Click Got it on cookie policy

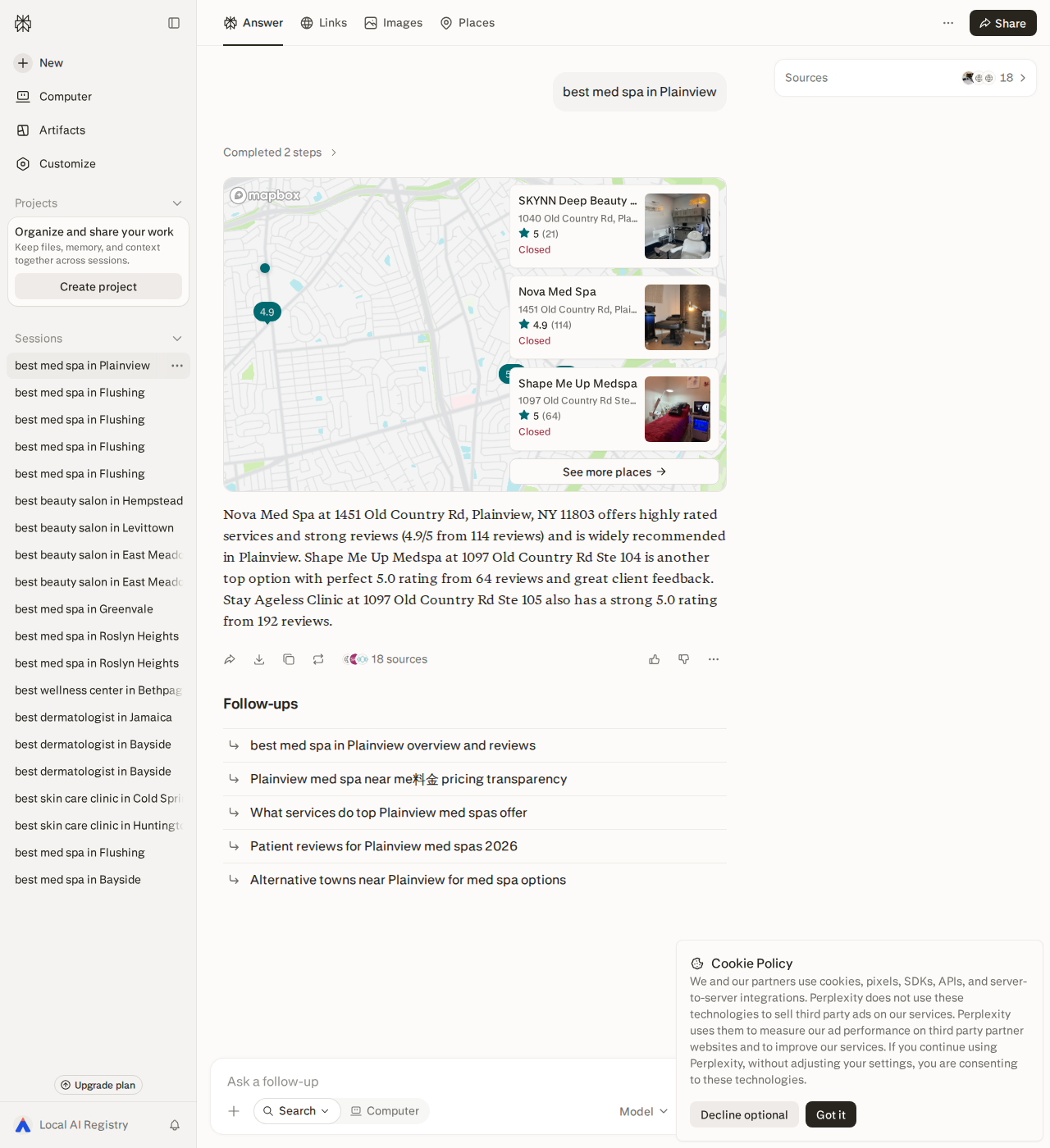point(831,1114)
